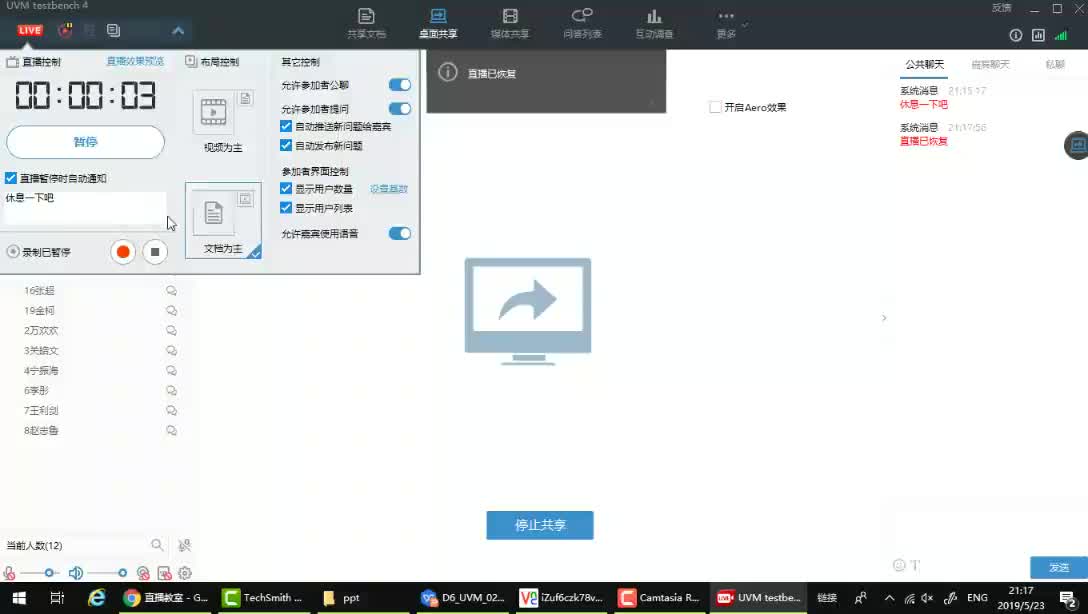
Task: Click the 停止共享 stop sharing button
Action: (540, 525)
